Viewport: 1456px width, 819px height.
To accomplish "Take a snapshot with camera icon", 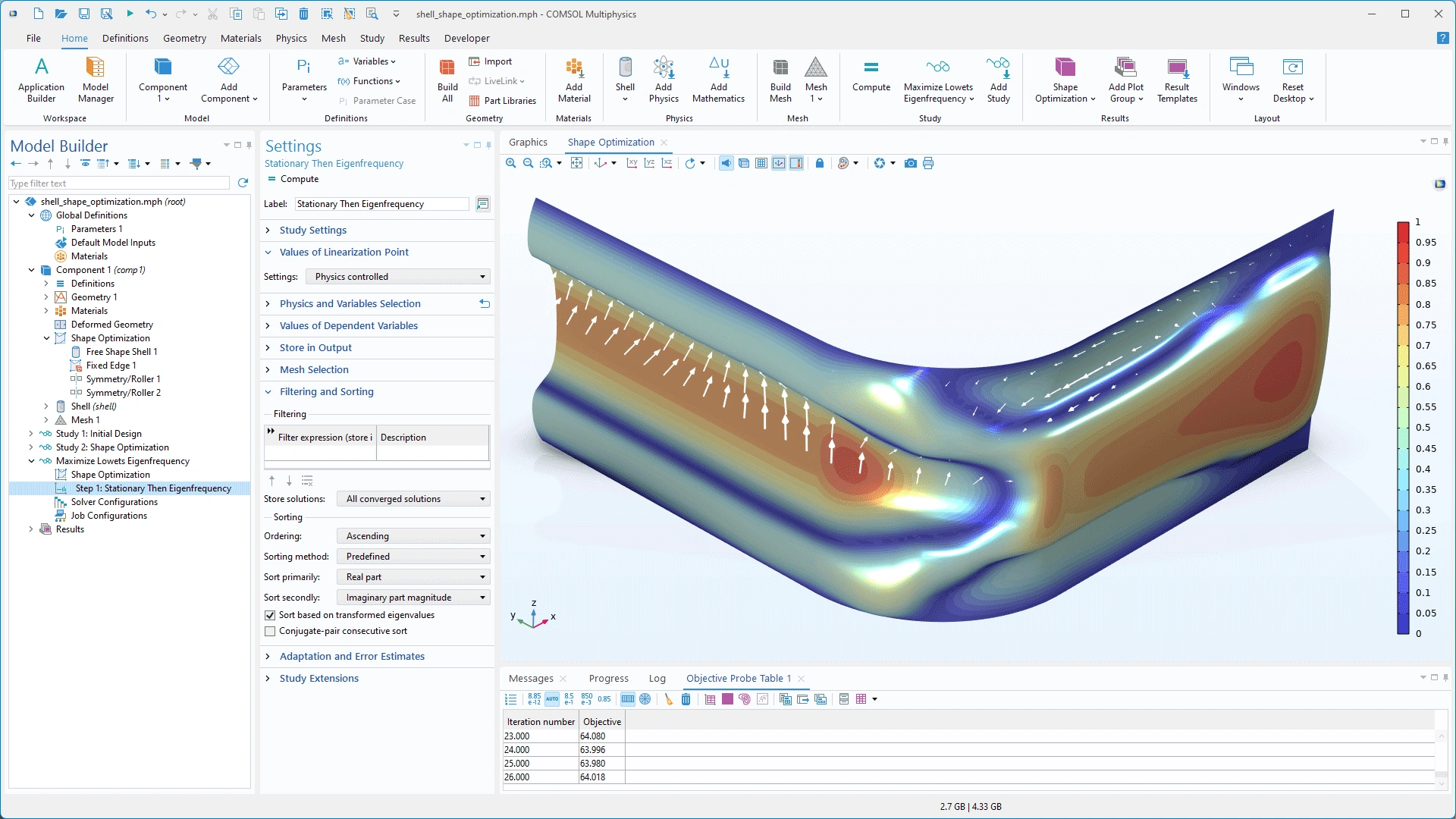I will 910,163.
